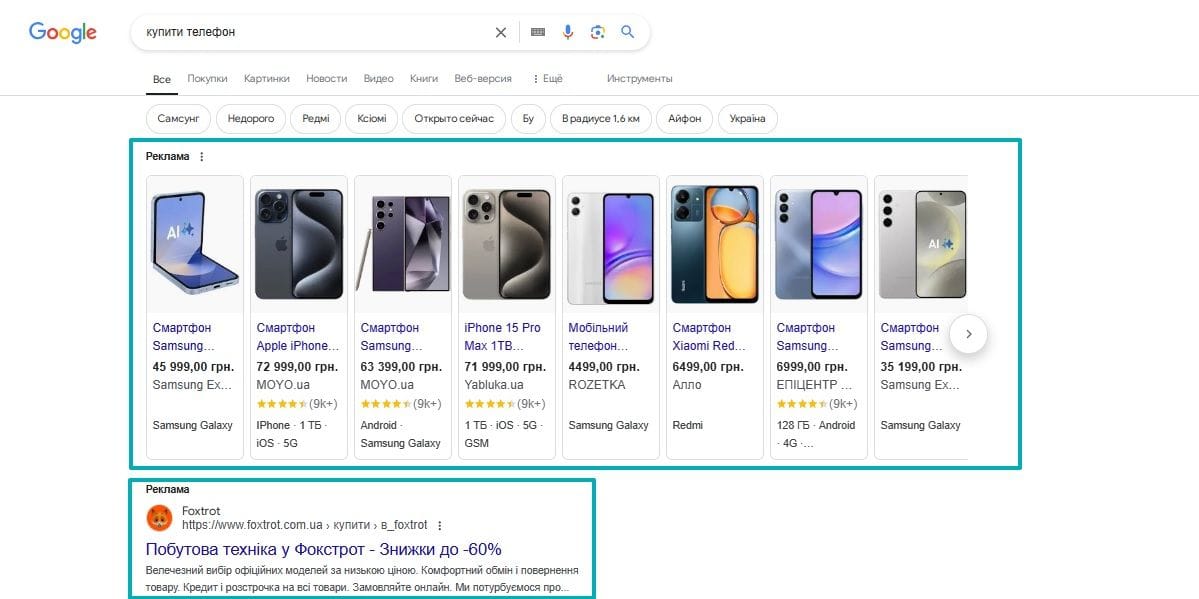Open iPhone 15 Pro Max 1TB link
Screen dimensions: 1199x599
[503, 337]
